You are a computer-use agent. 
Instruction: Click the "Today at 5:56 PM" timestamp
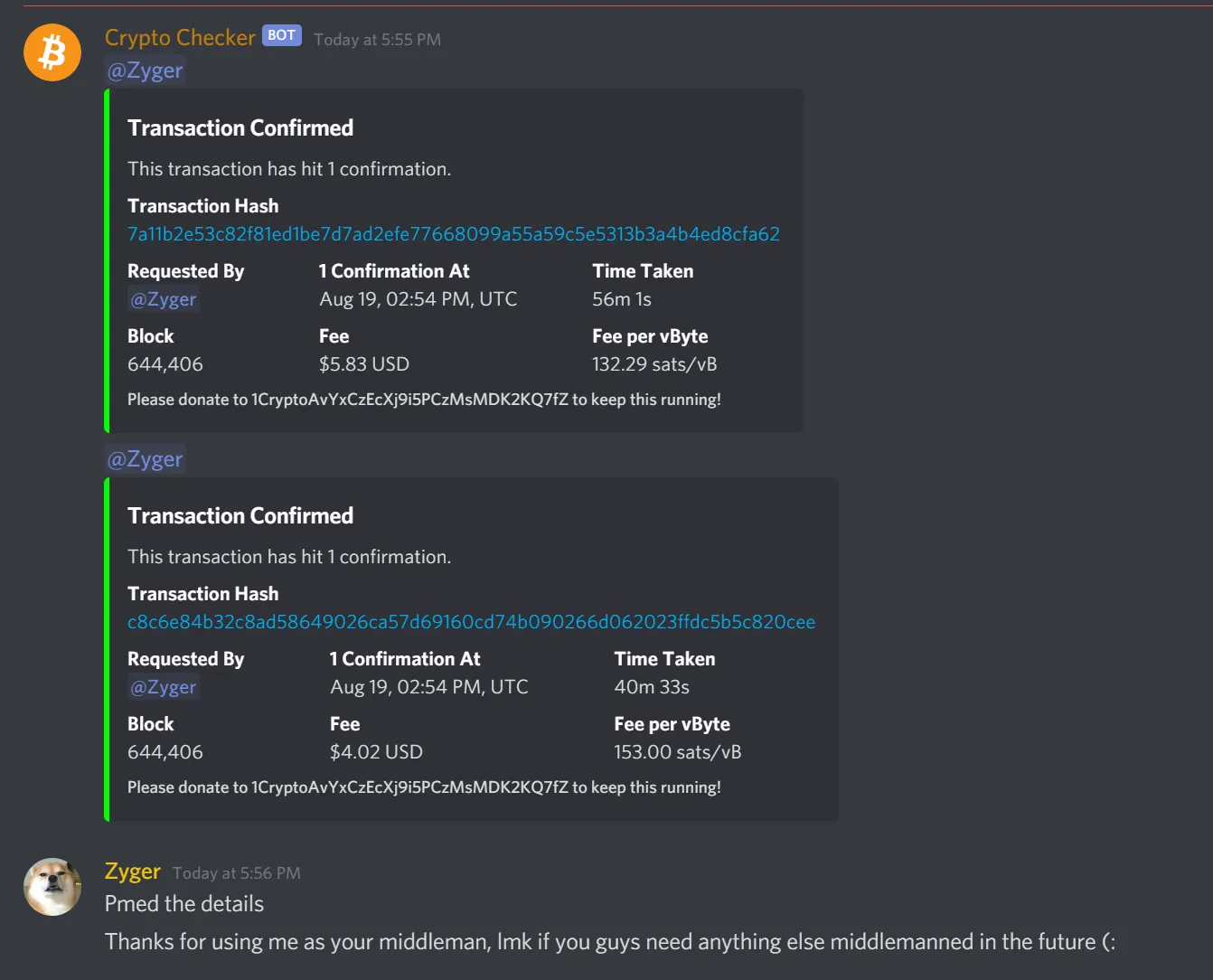pos(237,873)
